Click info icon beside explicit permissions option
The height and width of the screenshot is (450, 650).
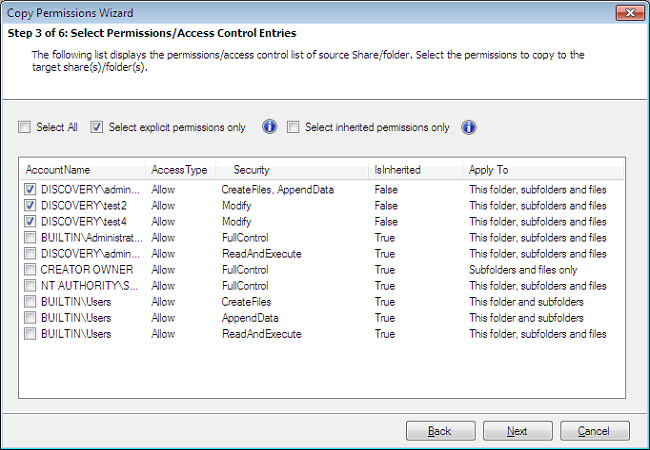pos(269,127)
